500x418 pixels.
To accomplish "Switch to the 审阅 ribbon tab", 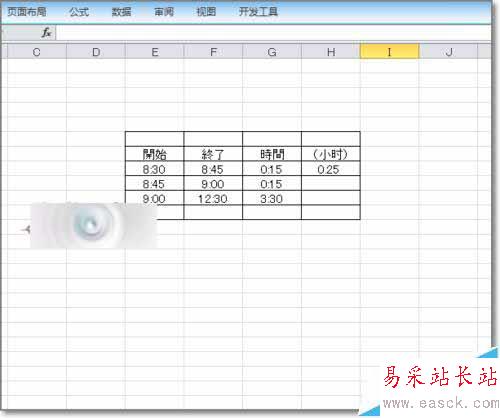I will tap(164, 12).
